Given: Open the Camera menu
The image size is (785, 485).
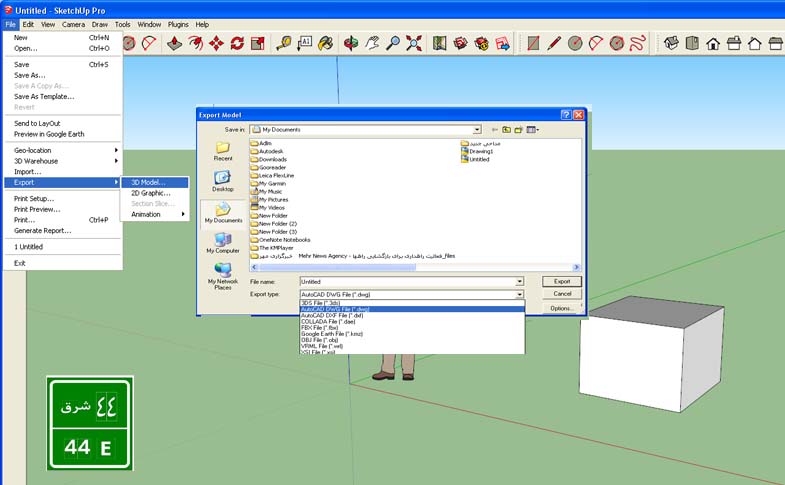Looking at the screenshot, I should point(73,24).
